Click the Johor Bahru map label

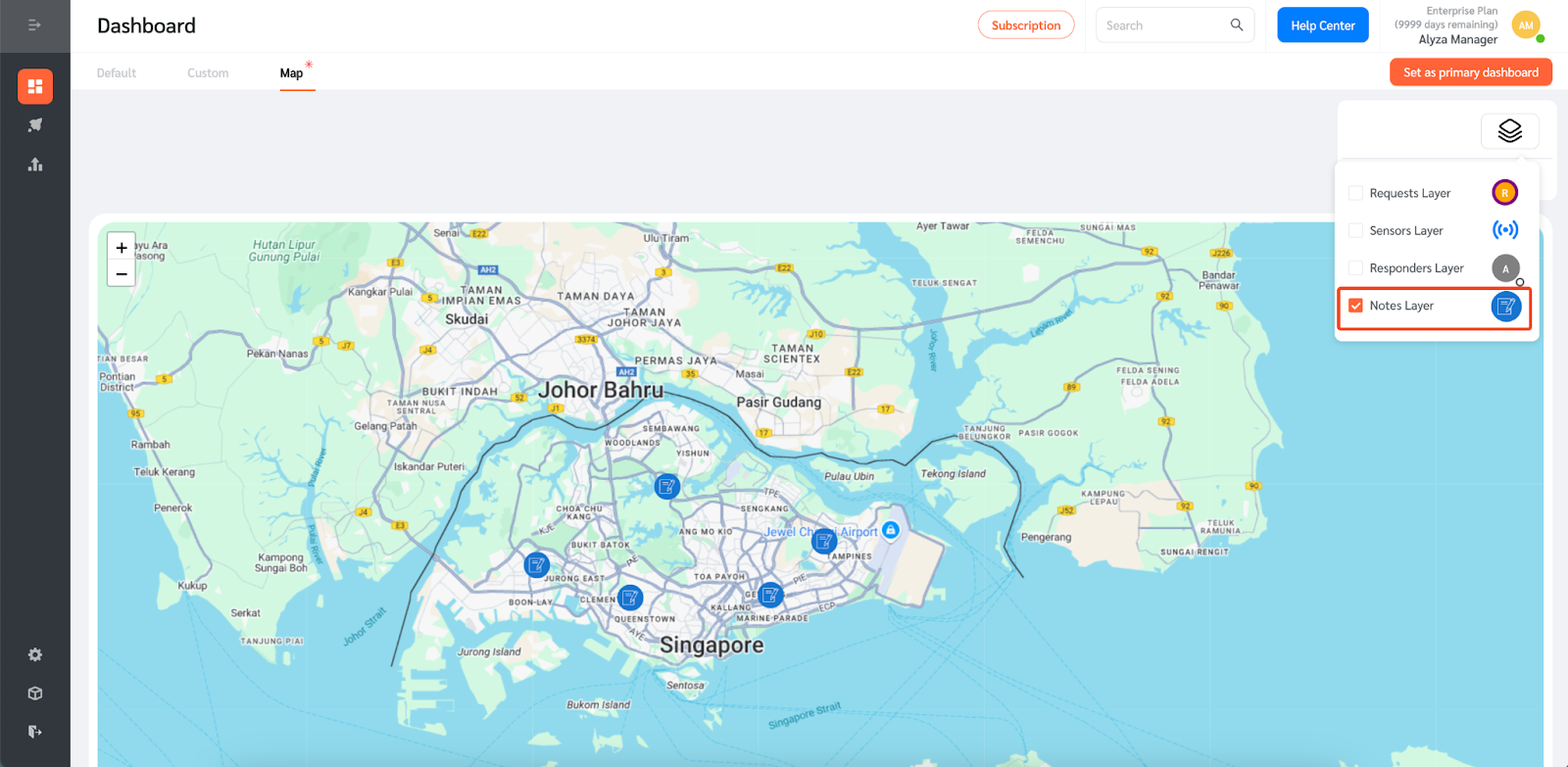[x=601, y=390]
